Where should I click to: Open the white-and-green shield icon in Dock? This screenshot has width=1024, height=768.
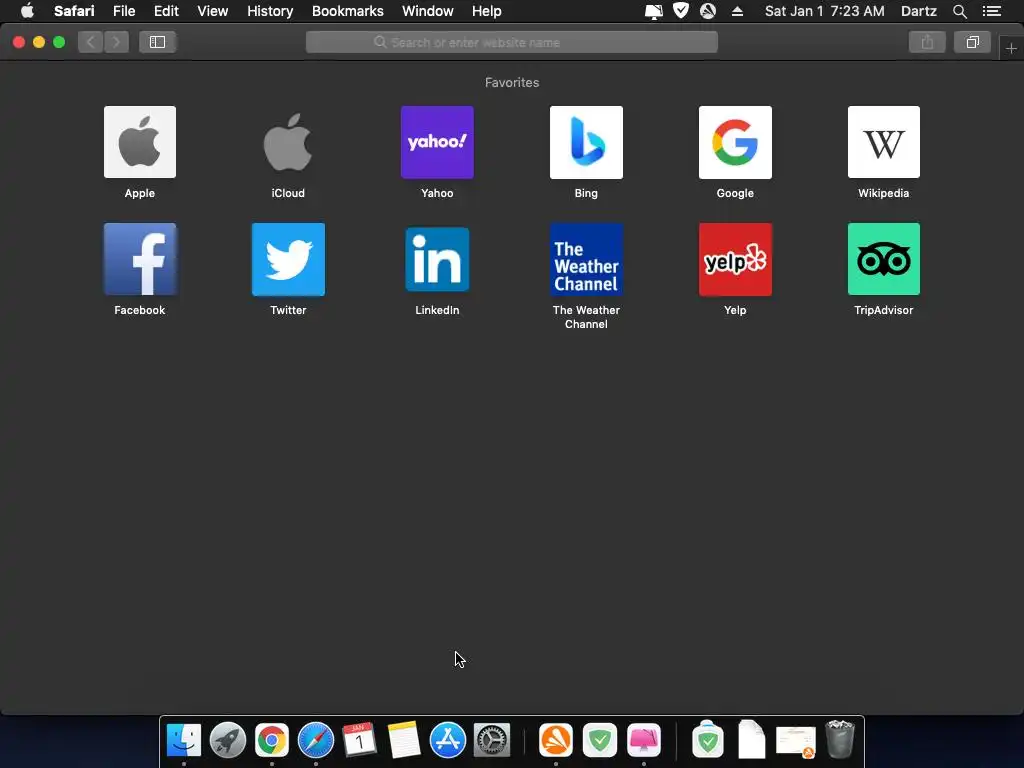708,741
